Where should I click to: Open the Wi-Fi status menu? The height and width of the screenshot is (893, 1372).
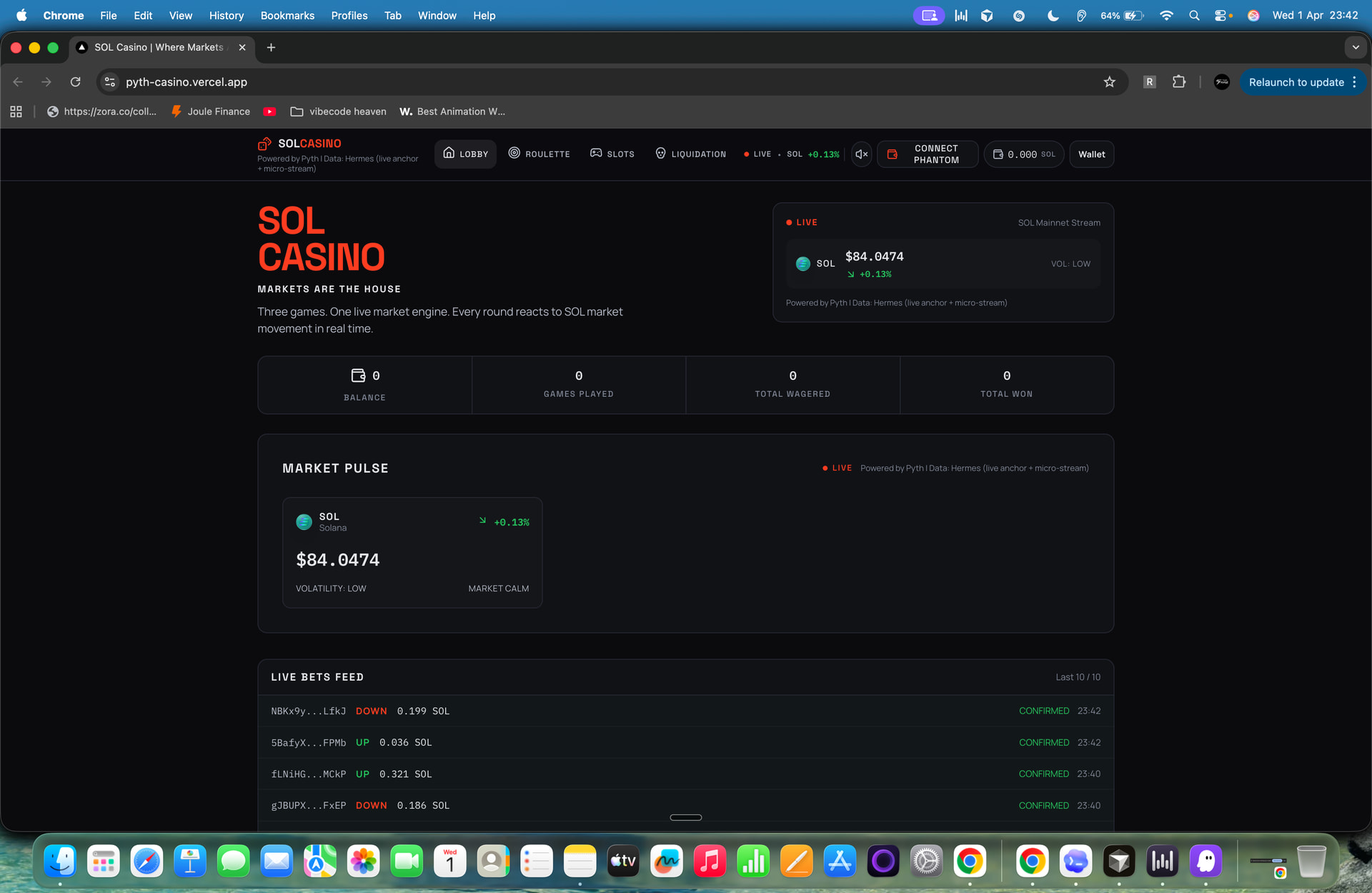click(1166, 15)
